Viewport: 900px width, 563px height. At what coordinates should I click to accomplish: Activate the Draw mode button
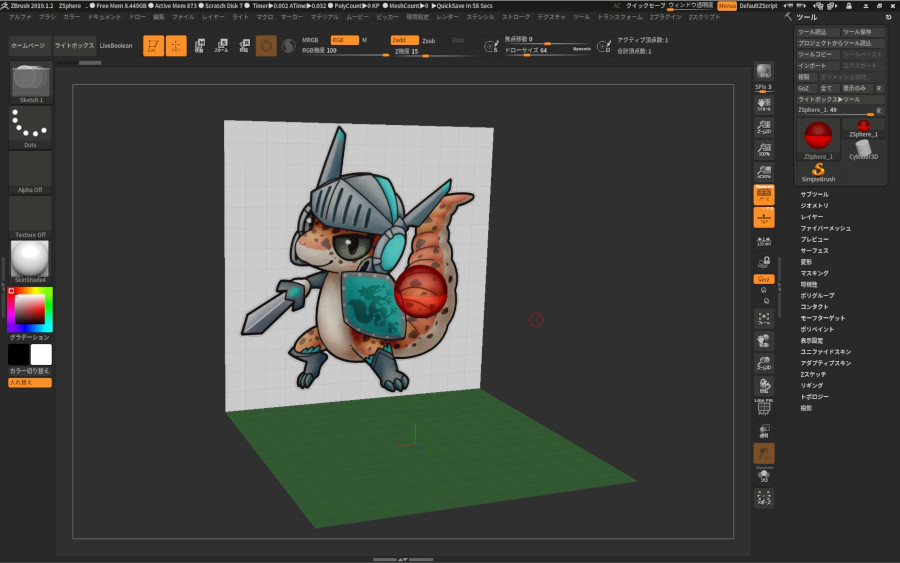[176, 45]
